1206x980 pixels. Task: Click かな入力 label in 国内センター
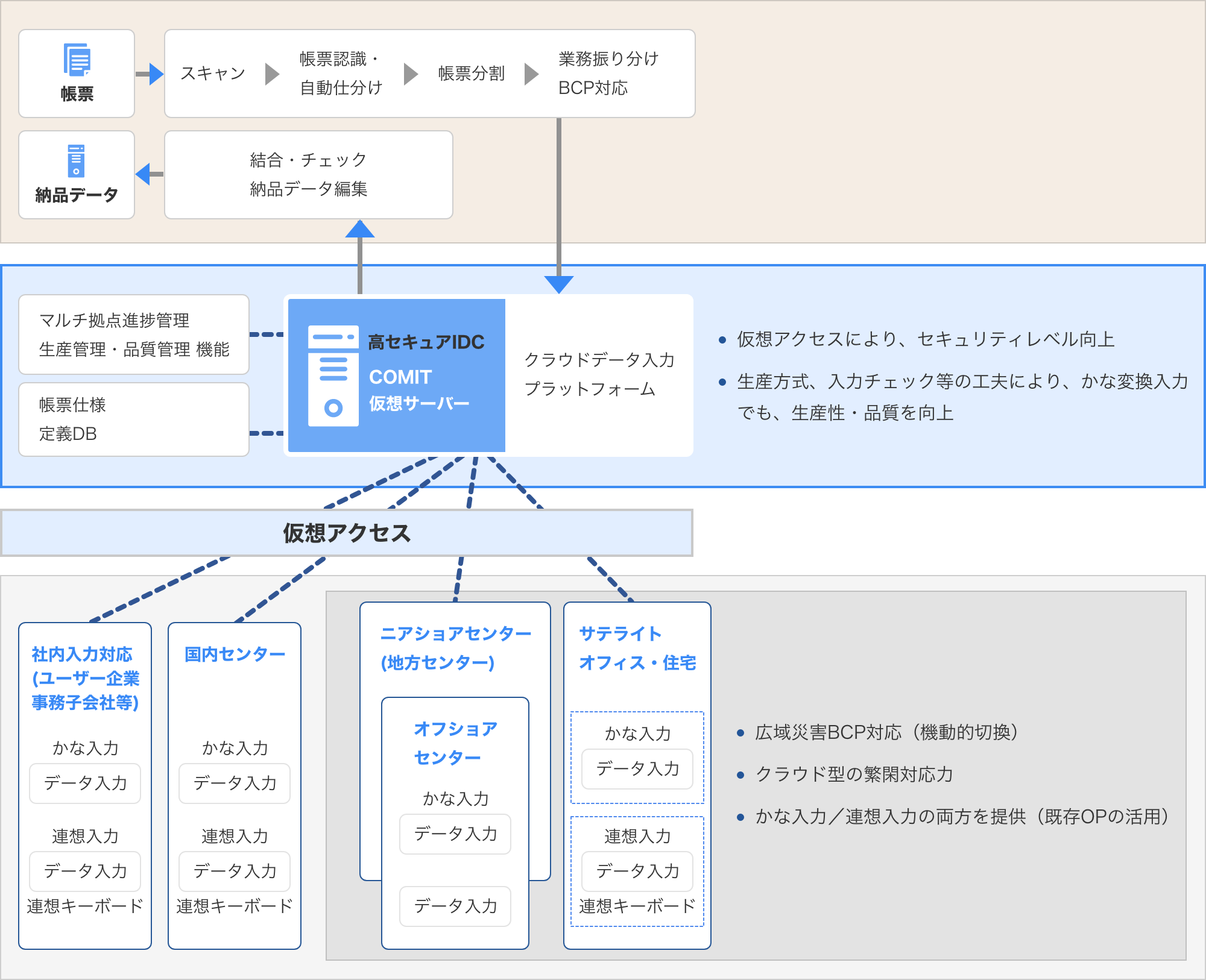(x=235, y=749)
